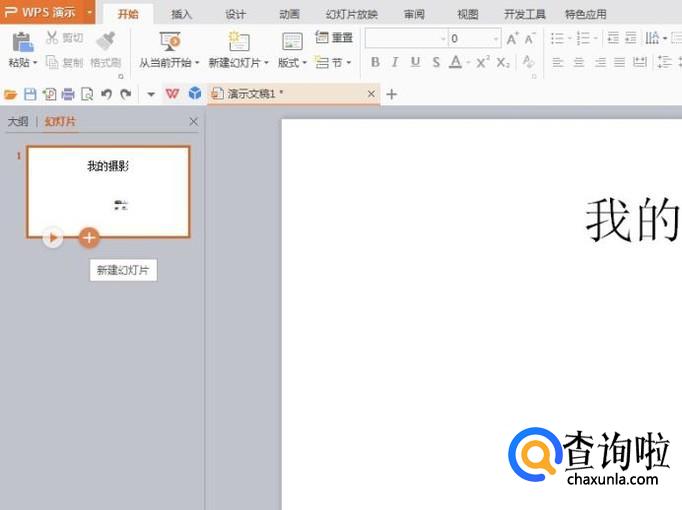Toggle Subscript formatting

click(503, 63)
